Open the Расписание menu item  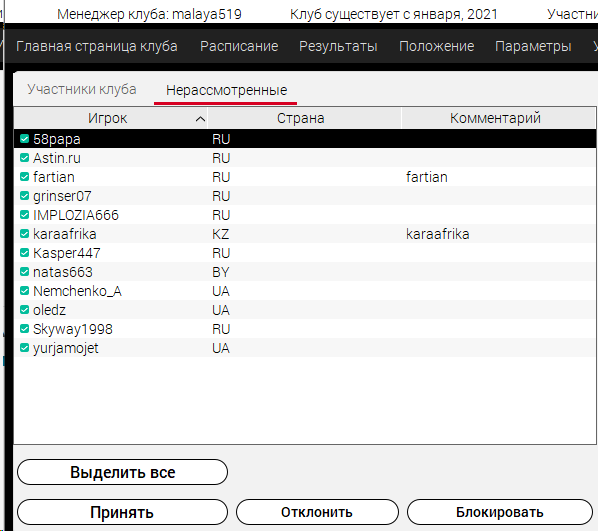[239, 46]
